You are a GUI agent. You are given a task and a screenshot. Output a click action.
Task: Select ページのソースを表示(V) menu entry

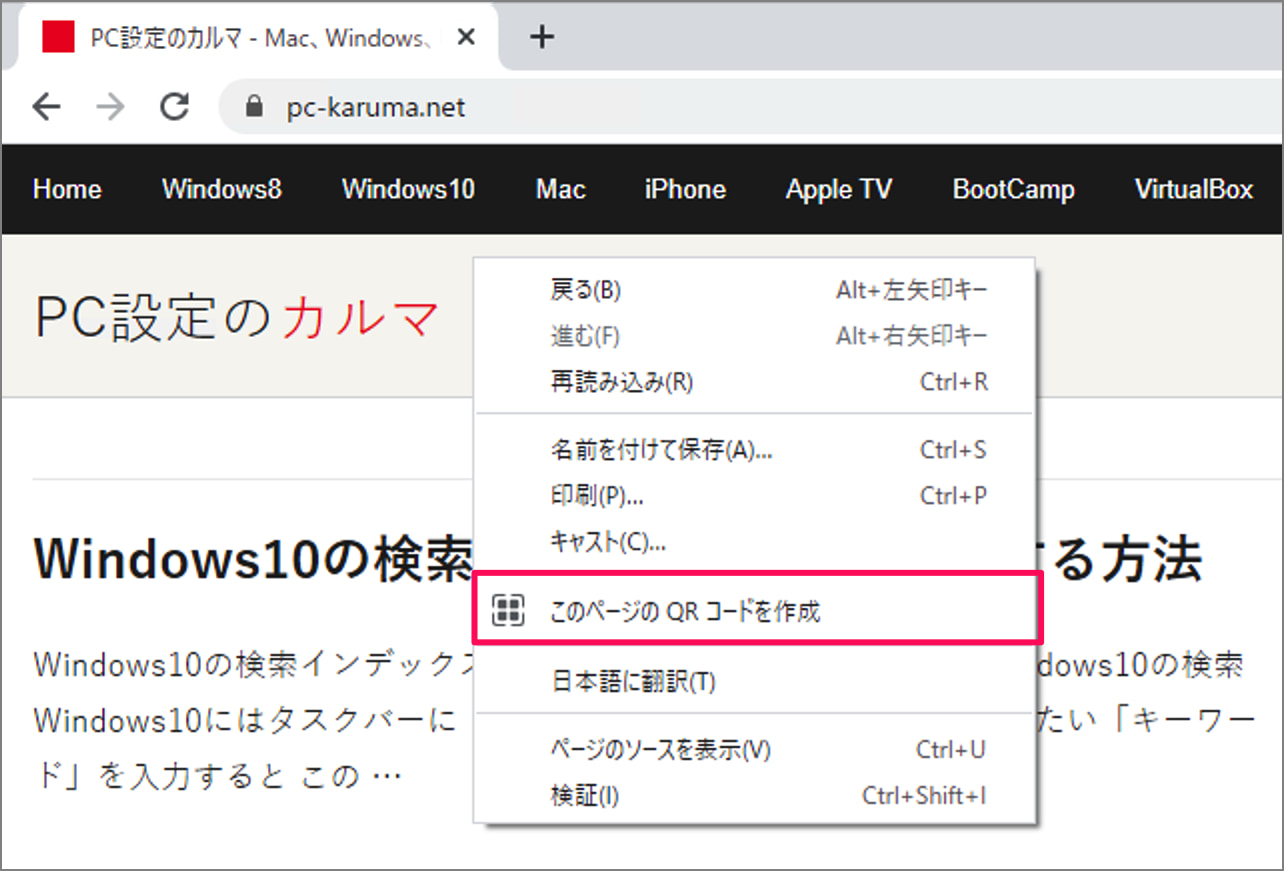tap(660, 750)
